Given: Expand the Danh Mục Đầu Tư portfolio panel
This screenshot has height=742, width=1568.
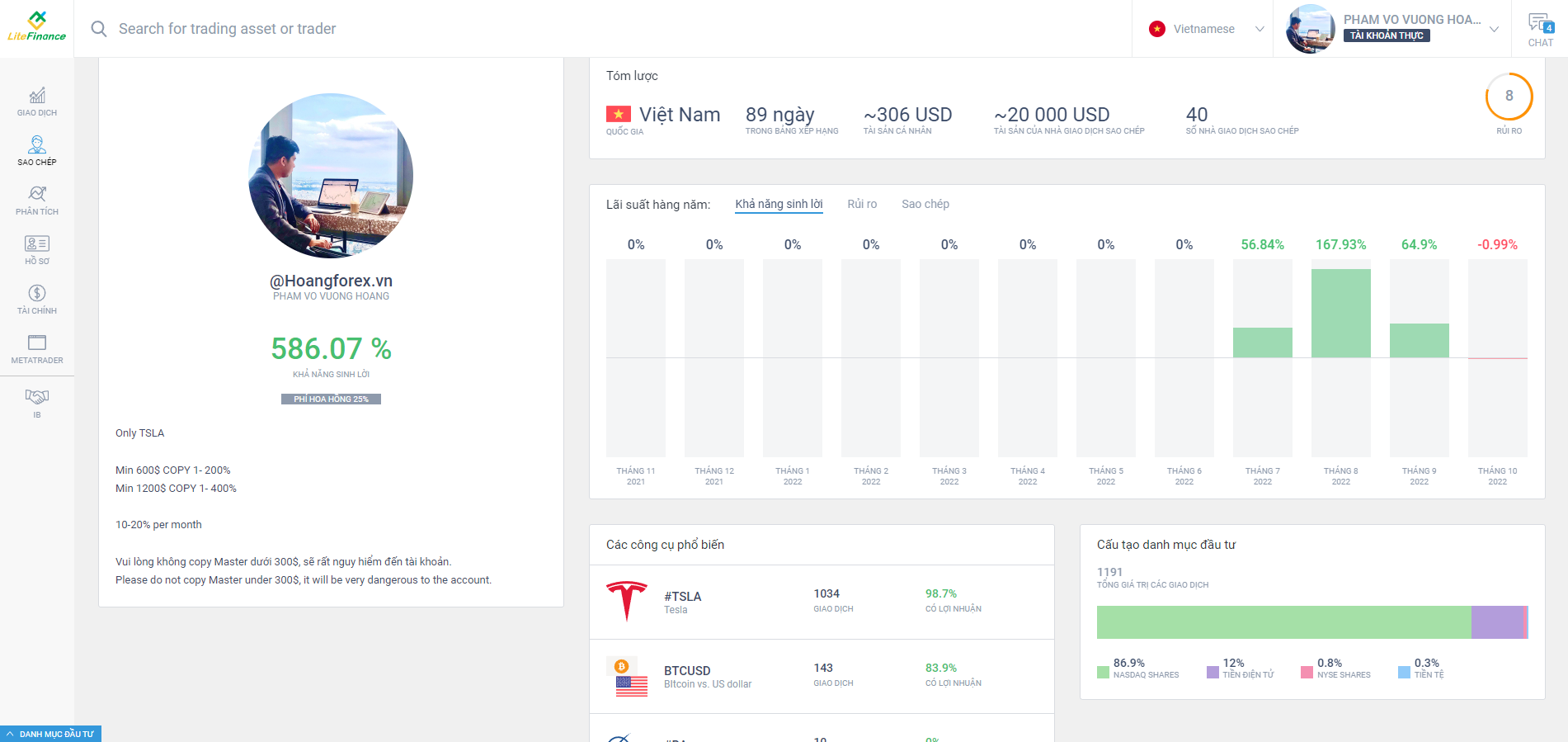Looking at the screenshot, I should click(50, 734).
